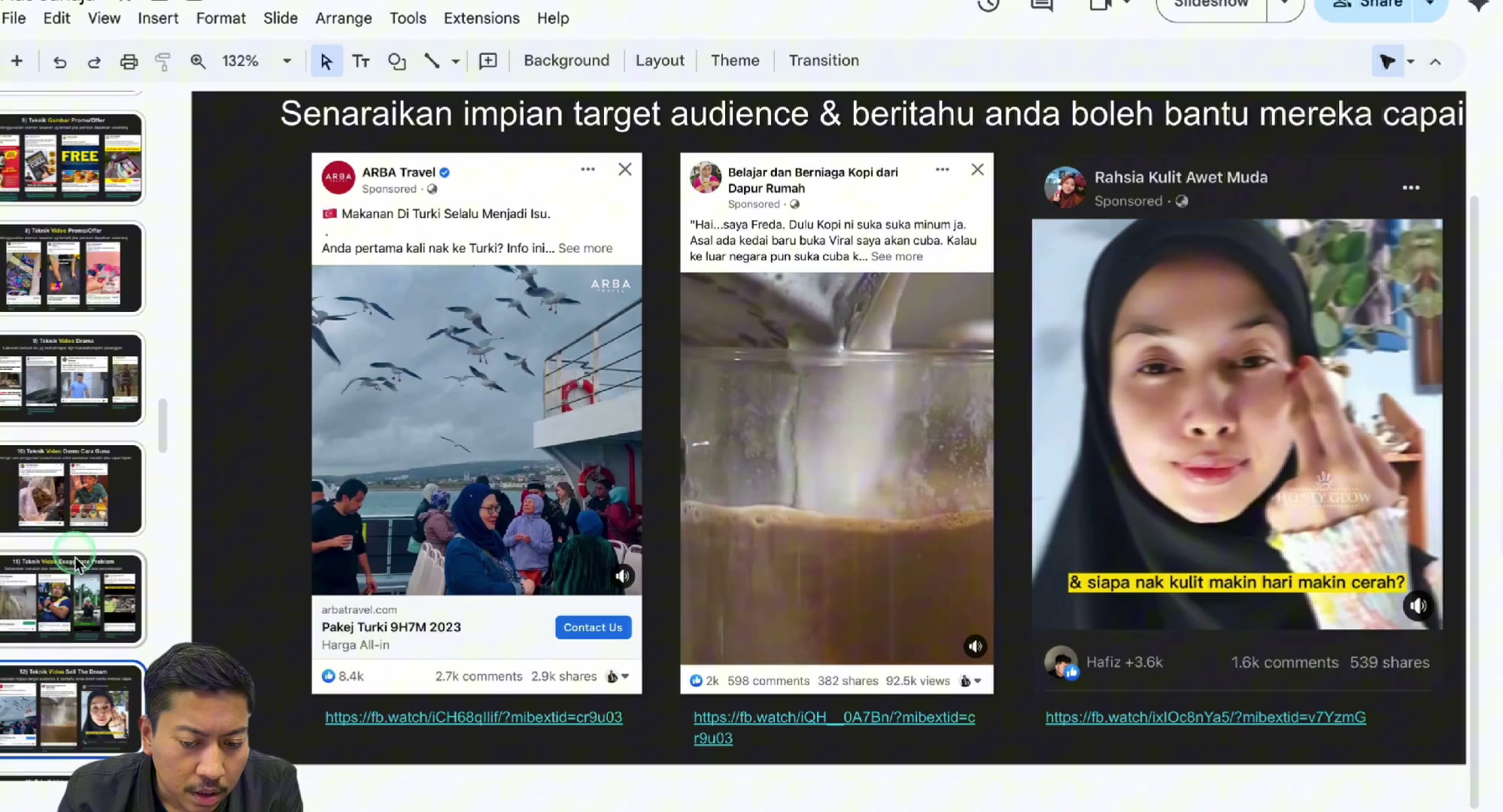The width and height of the screenshot is (1503, 812).
Task: Open the ARBA Travel ad three-dot menu
Action: 588,170
